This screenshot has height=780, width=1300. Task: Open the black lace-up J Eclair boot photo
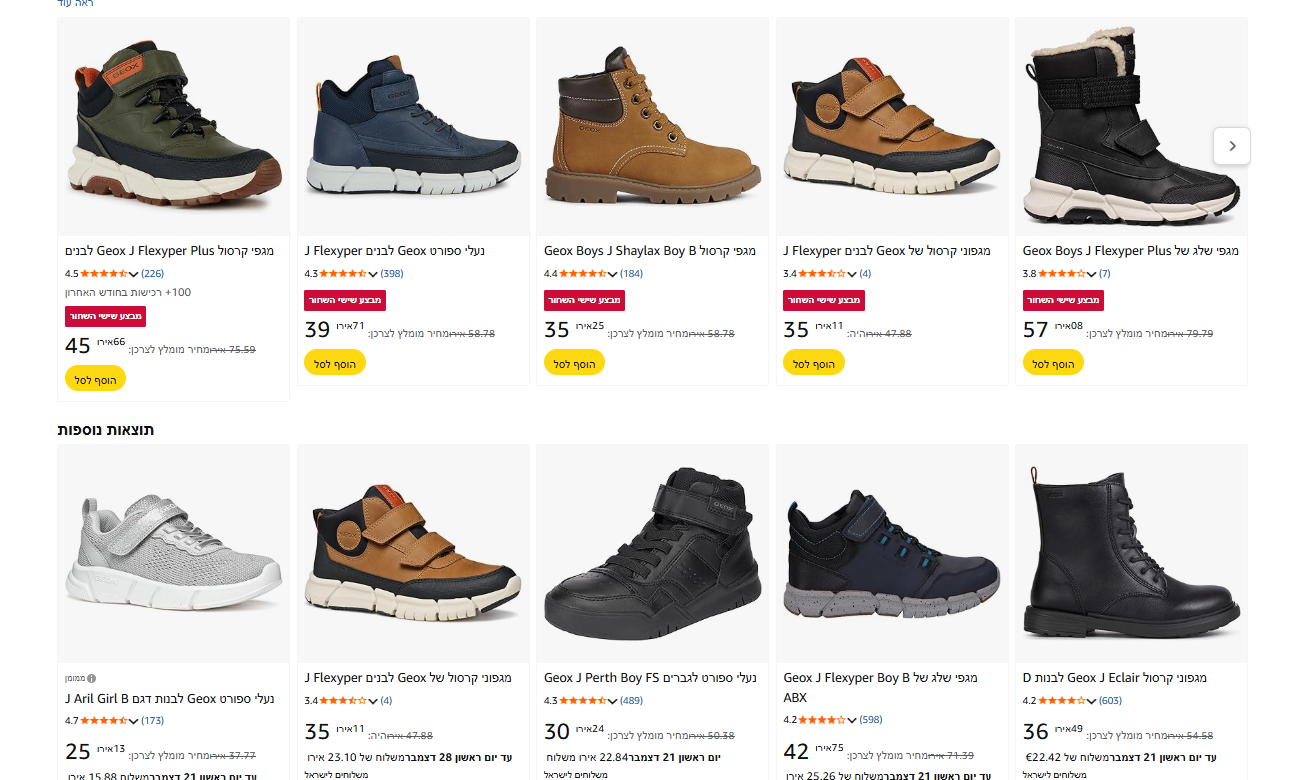point(1131,553)
